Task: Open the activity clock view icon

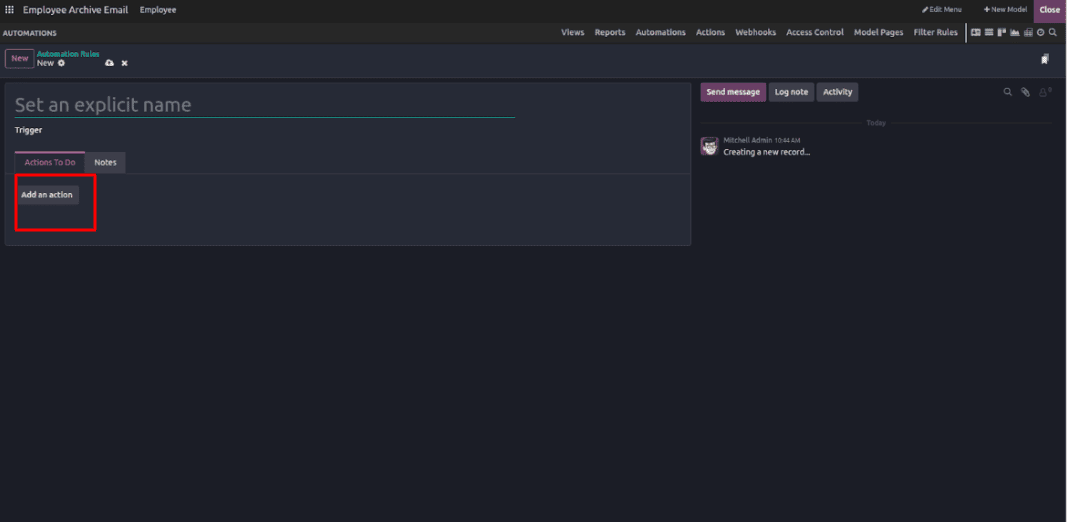Action: pos(1040,33)
